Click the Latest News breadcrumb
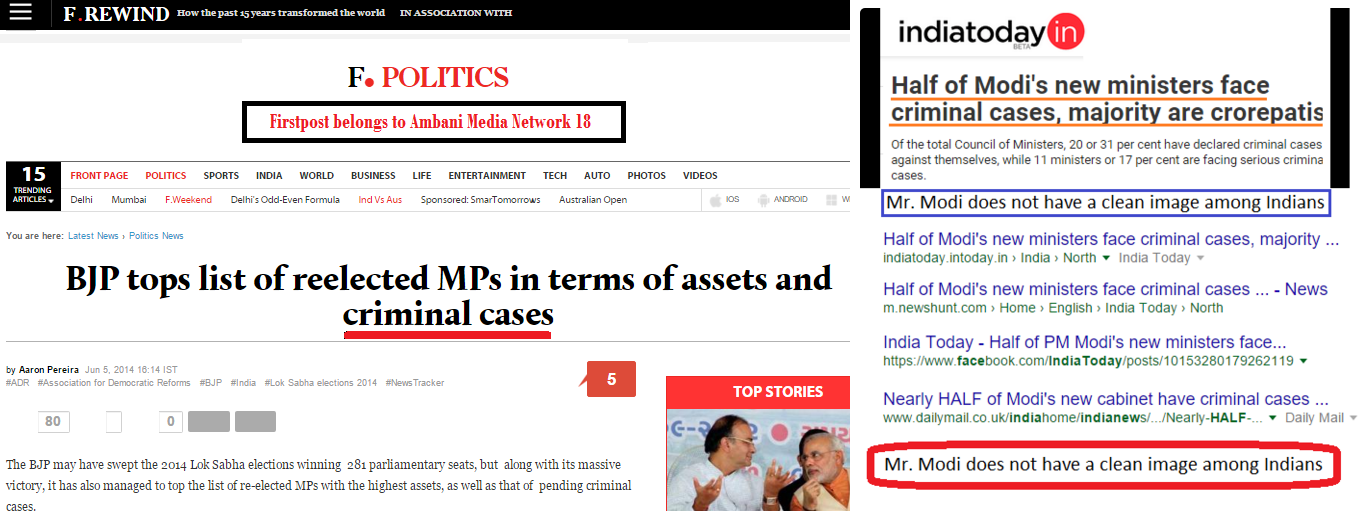This screenshot has width=1360, height=511. (x=93, y=236)
